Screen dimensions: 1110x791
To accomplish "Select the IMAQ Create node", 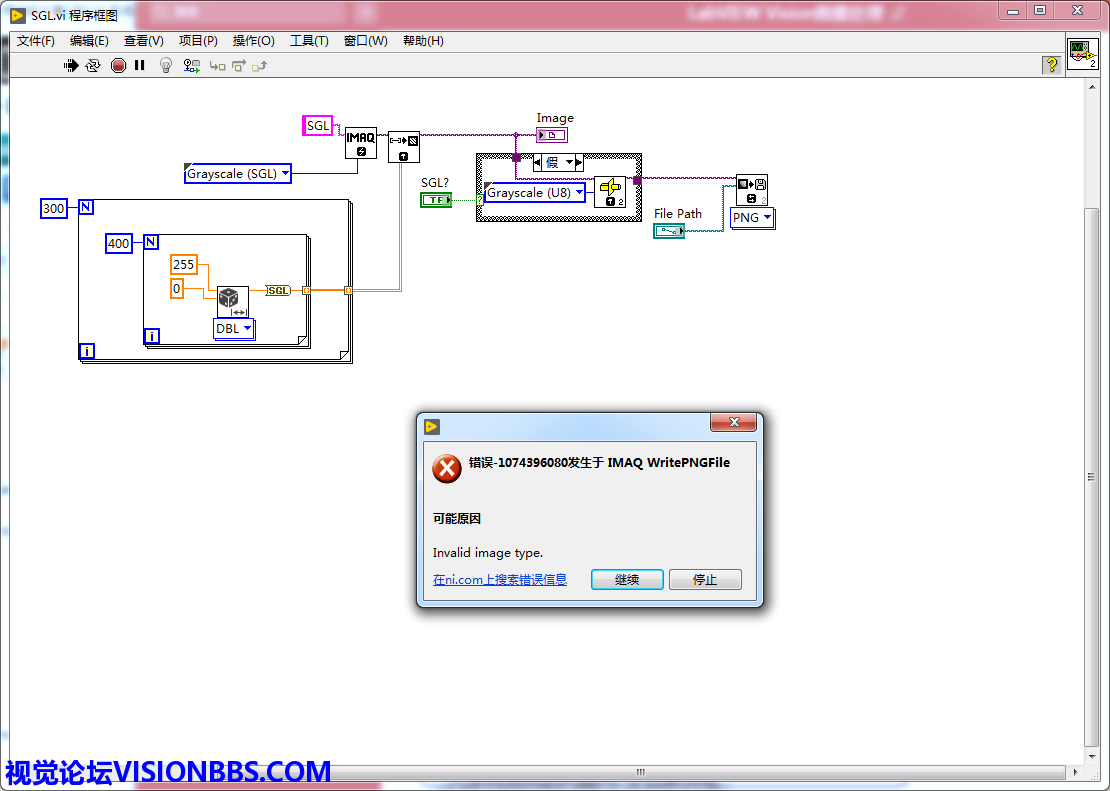I will [361, 143].
